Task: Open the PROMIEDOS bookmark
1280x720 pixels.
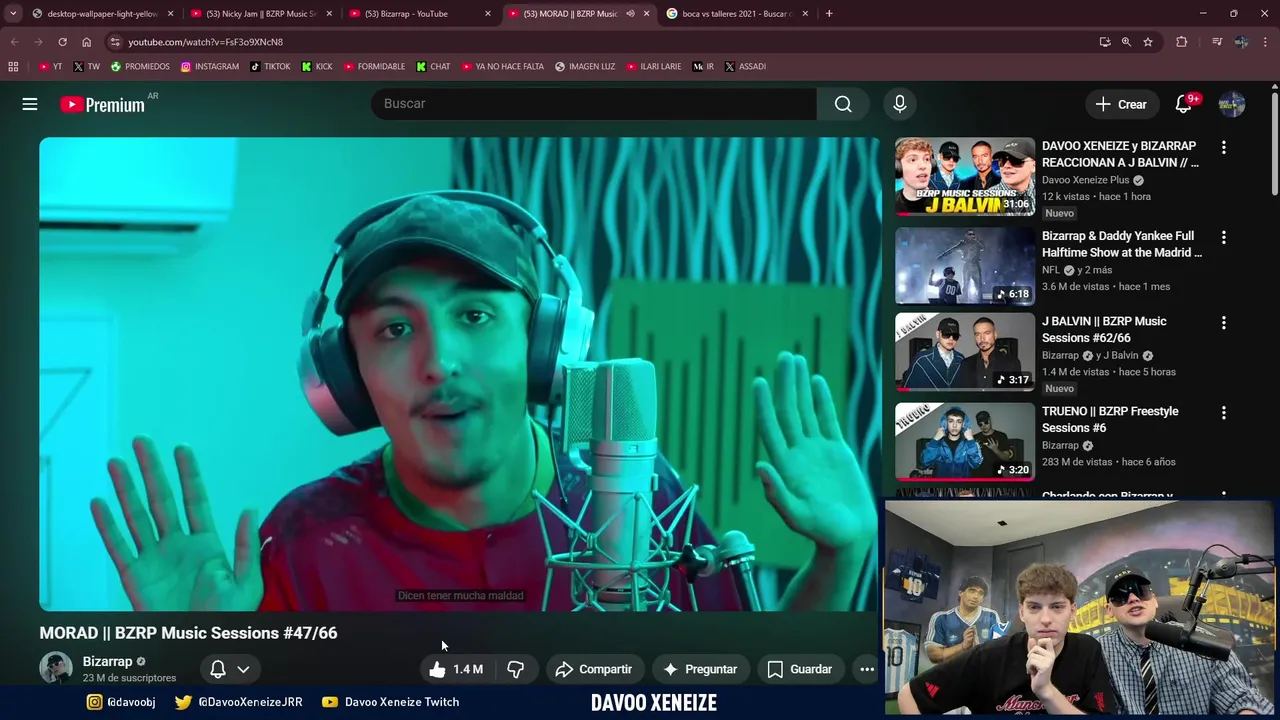Action: (x=140, y=66)
